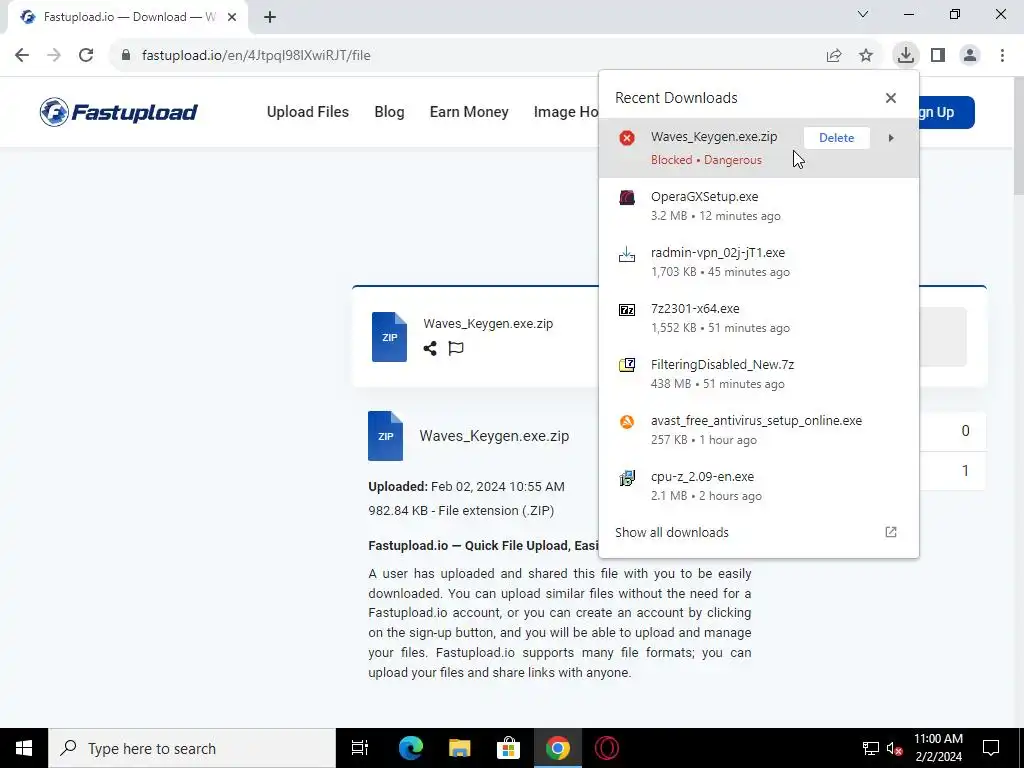
Task: Click the OperaGXSetup.exe download entry
Action: click(759, 206)
